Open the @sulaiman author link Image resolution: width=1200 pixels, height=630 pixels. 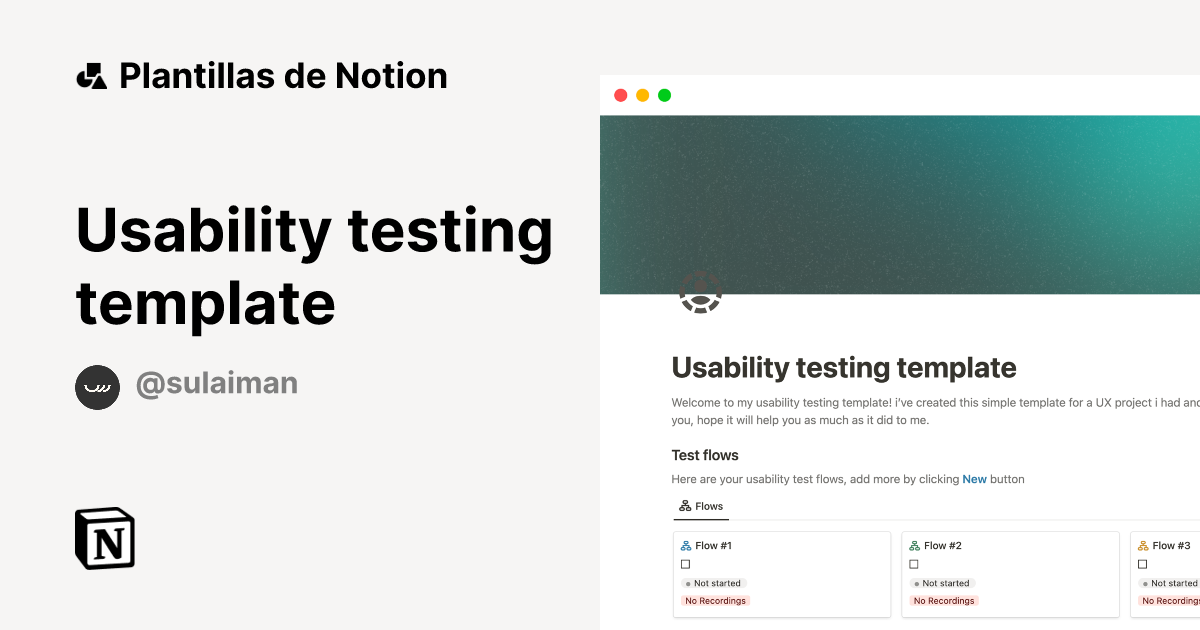click(x=217, y=383)
